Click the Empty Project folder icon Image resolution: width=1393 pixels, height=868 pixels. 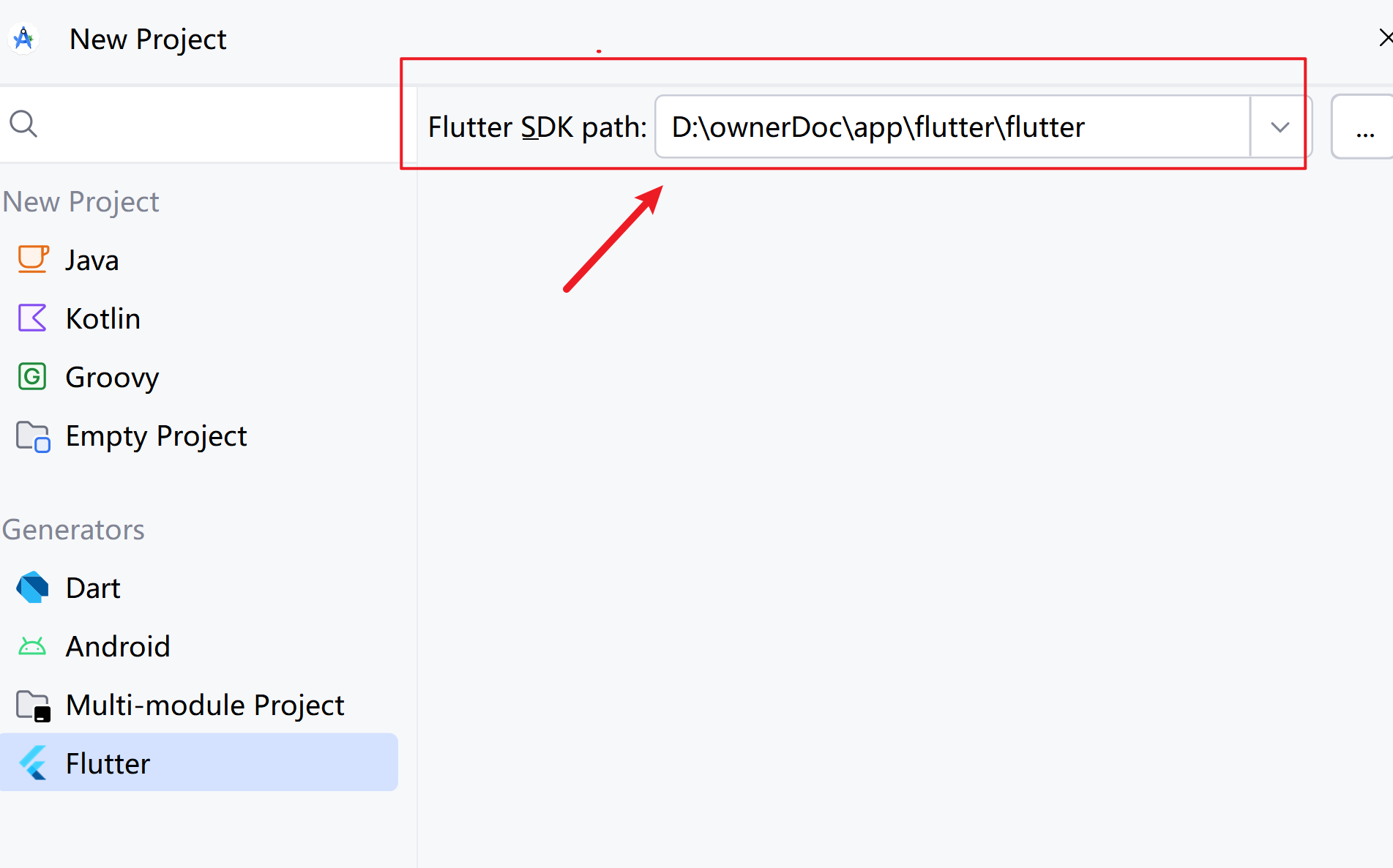click(33, 436)
